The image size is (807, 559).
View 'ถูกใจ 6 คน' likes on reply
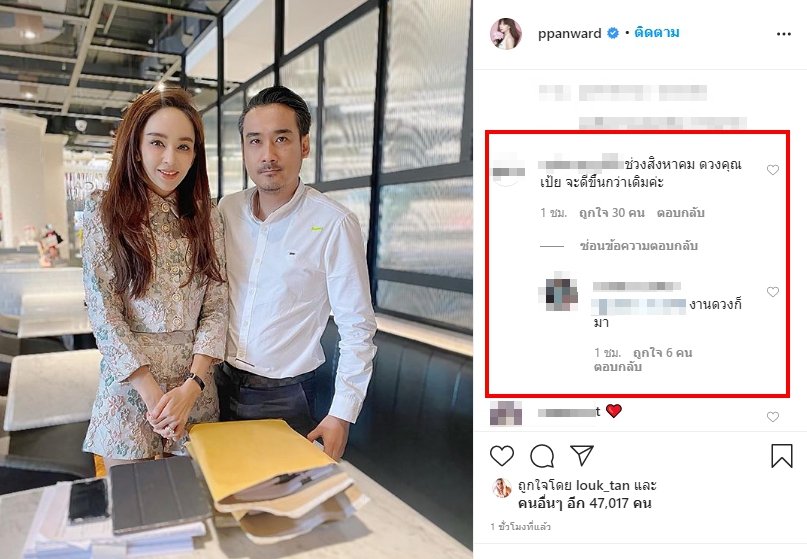pyautogui.click(x=662, y=353)
